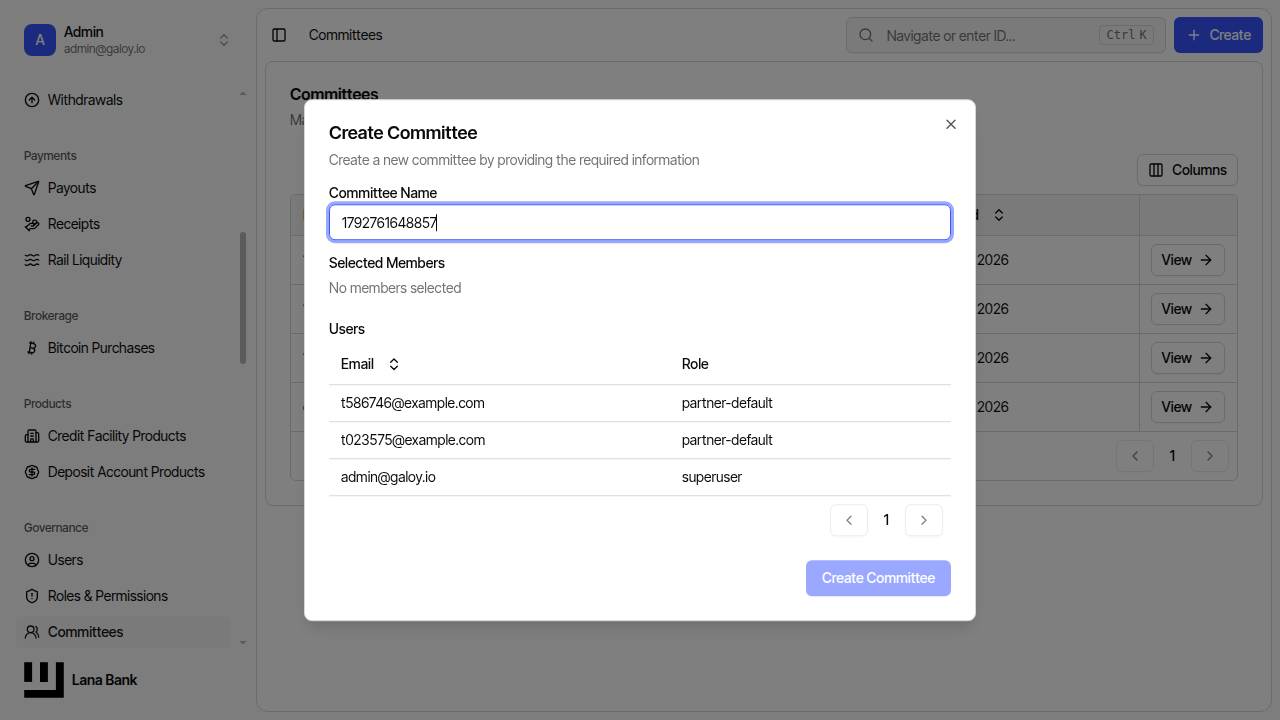1280x720 pixels.
Task: Sort users by Email column
Action: pos(370,364)
